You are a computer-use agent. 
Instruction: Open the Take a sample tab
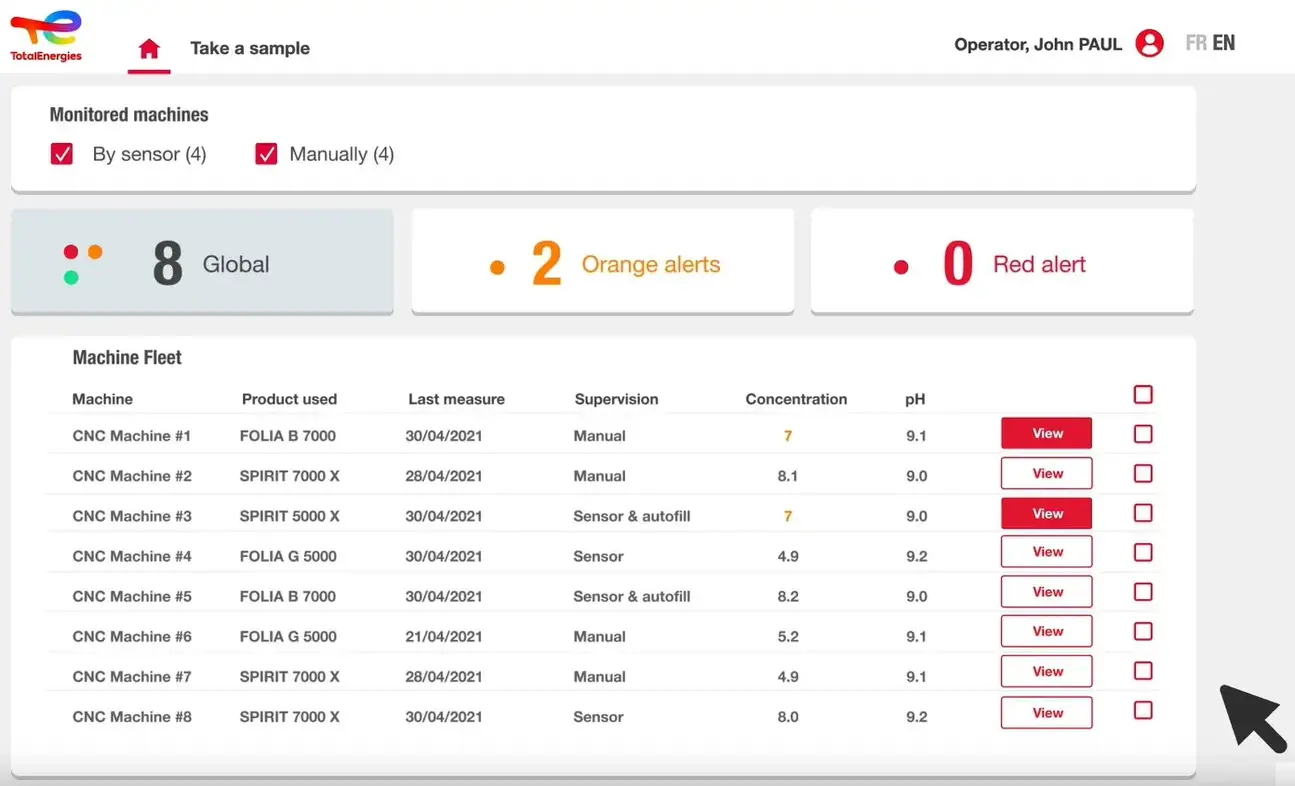coord(250,48)
